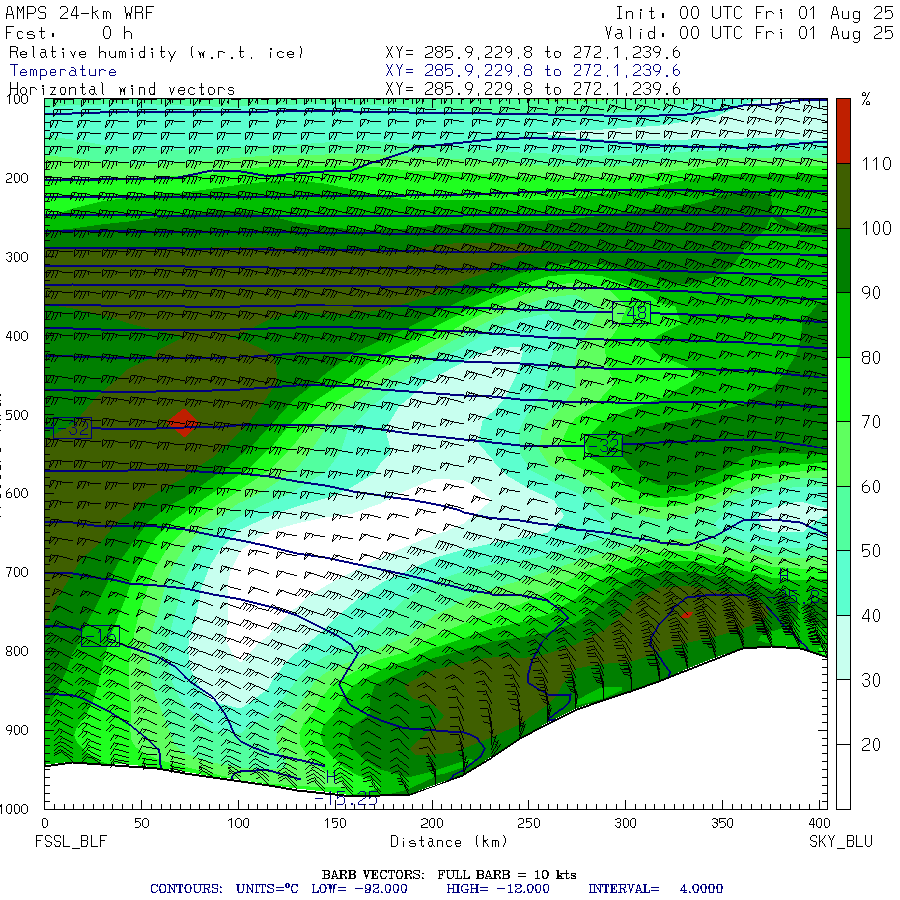Click the XY coordinates beside Relative humidity
900x900 pixels.
(x=533, y=53)
